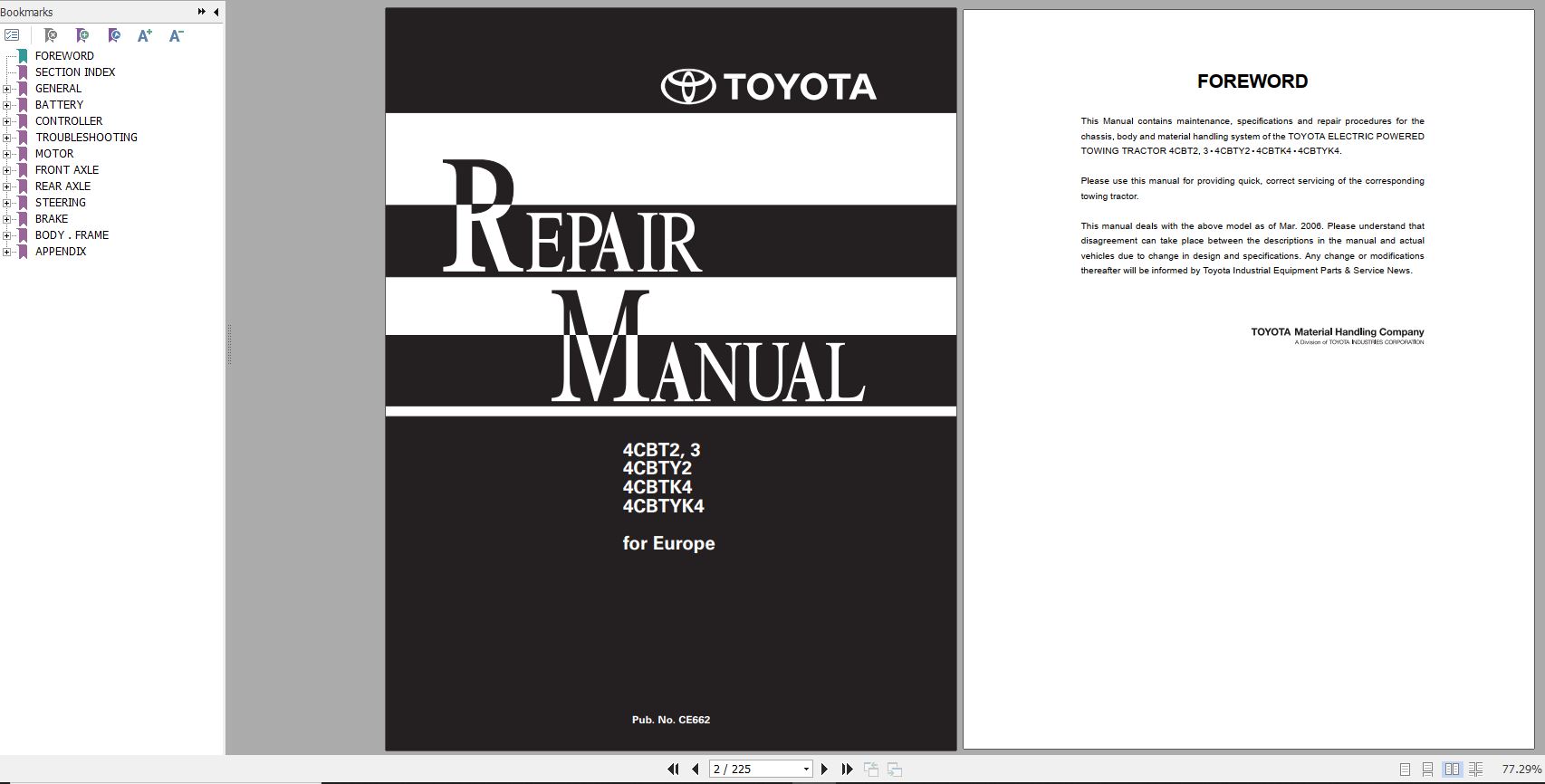The width and height of the screenshot is (1545, 784).
Task: Open the FOREWORD bookmark
Action: (x=64, y=56)
